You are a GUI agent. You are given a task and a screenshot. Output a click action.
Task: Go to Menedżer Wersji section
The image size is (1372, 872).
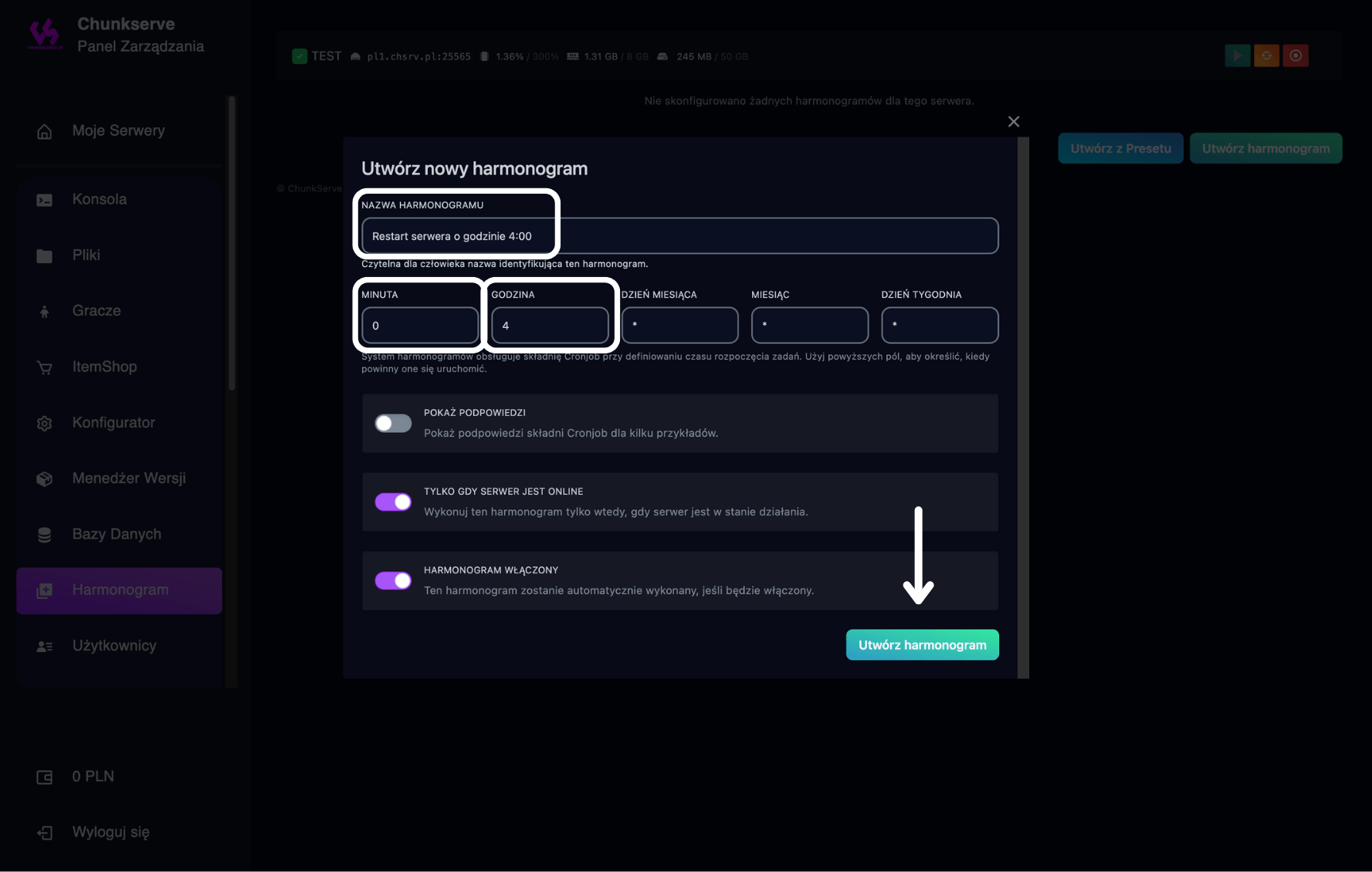coord(128,478)
